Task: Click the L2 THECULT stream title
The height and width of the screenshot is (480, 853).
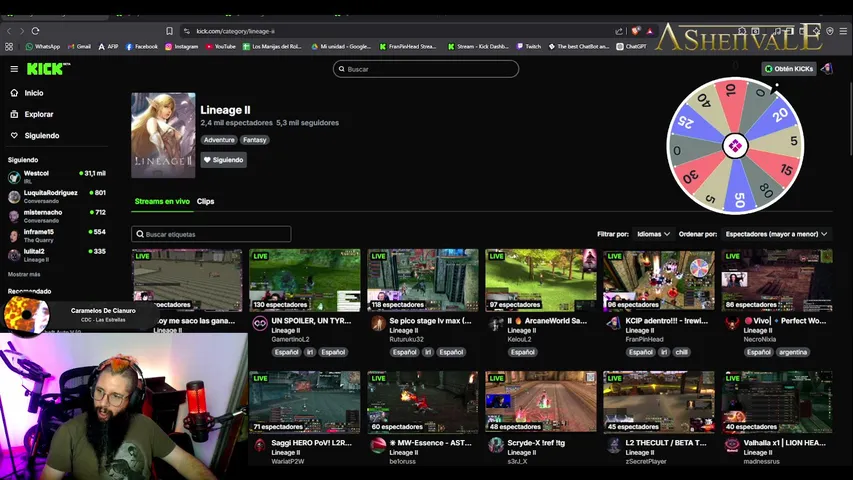Action: click(666, 442)
